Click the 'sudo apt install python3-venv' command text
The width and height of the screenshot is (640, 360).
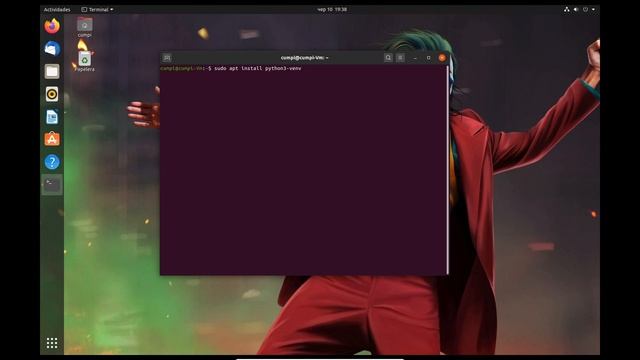[258, 69]
